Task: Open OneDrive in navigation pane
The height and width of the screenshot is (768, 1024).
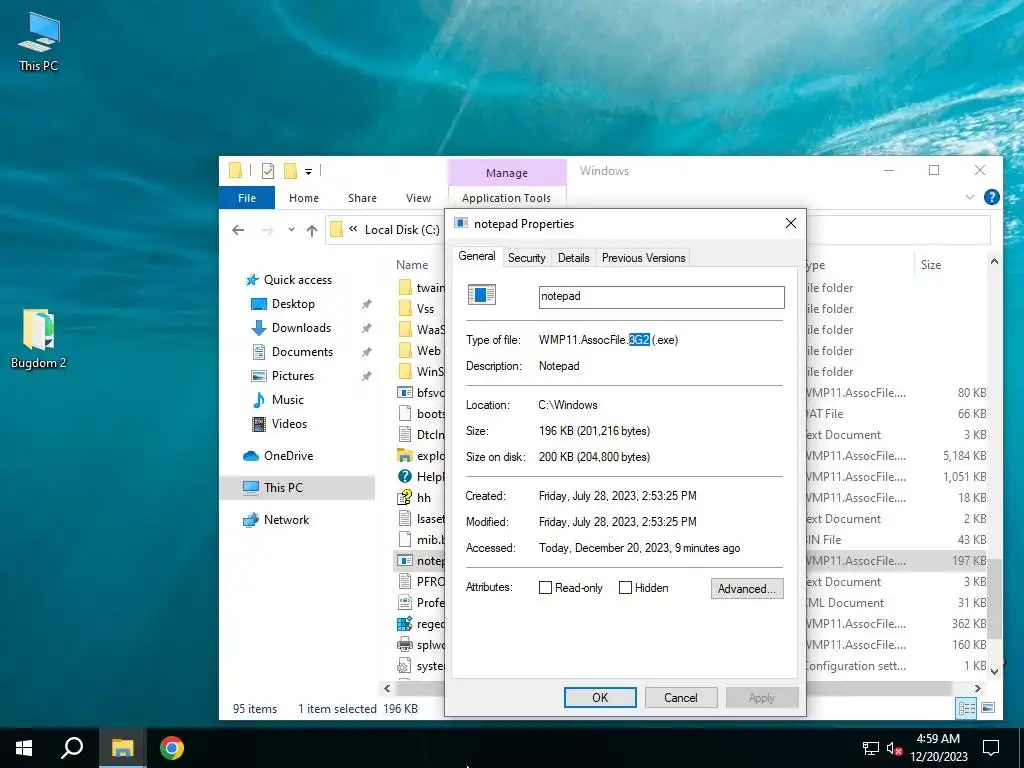Action: point(288,456)
